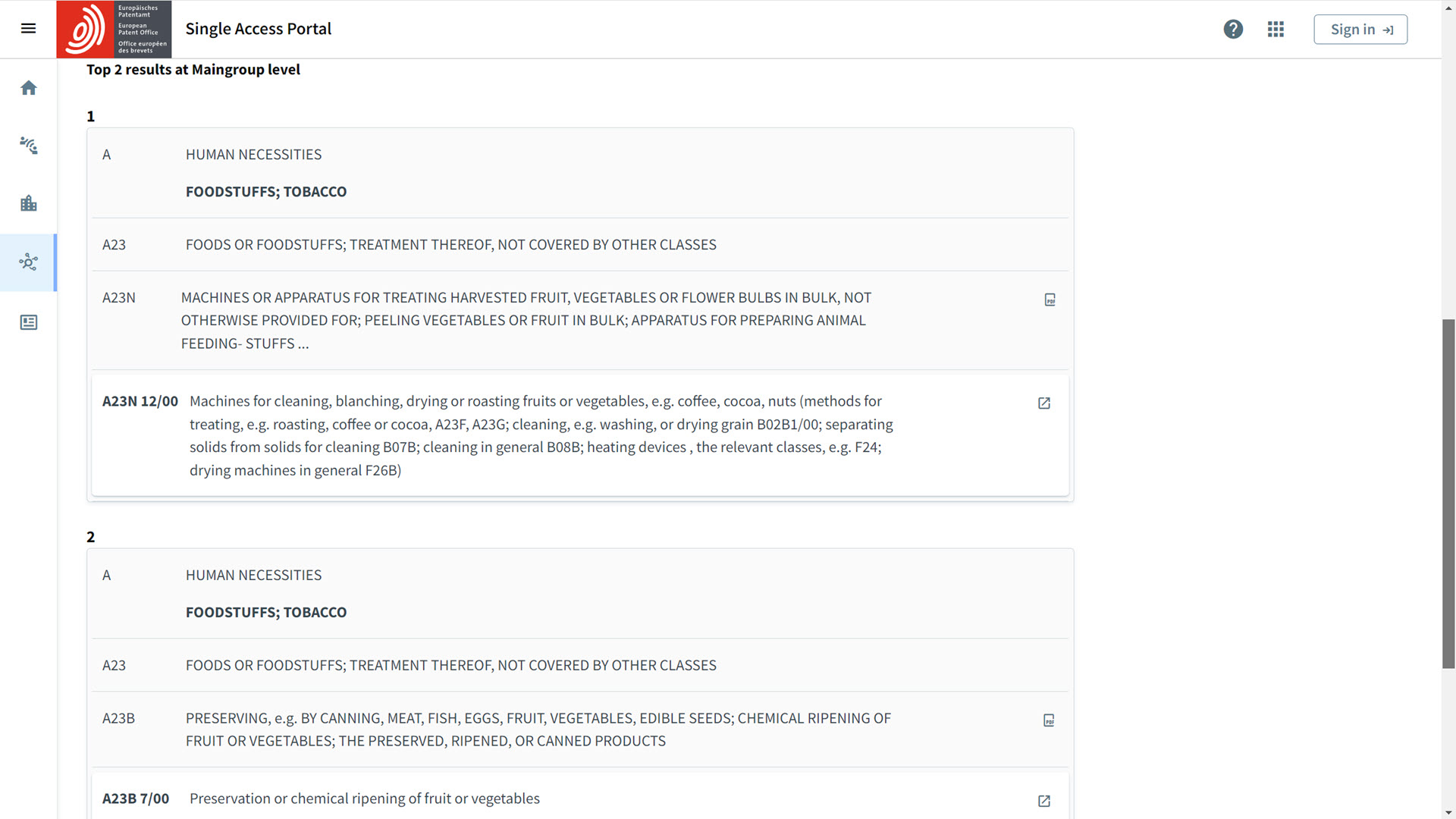Click the European Patent Office logo
This screenshot has width=1456, height=819.
114,29
